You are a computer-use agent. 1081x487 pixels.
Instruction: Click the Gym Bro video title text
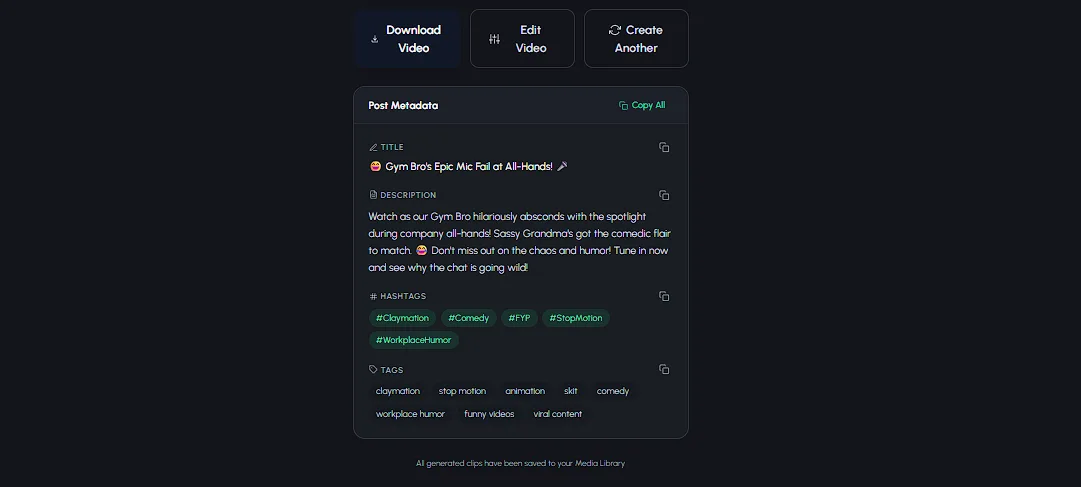tap(469, 166)
